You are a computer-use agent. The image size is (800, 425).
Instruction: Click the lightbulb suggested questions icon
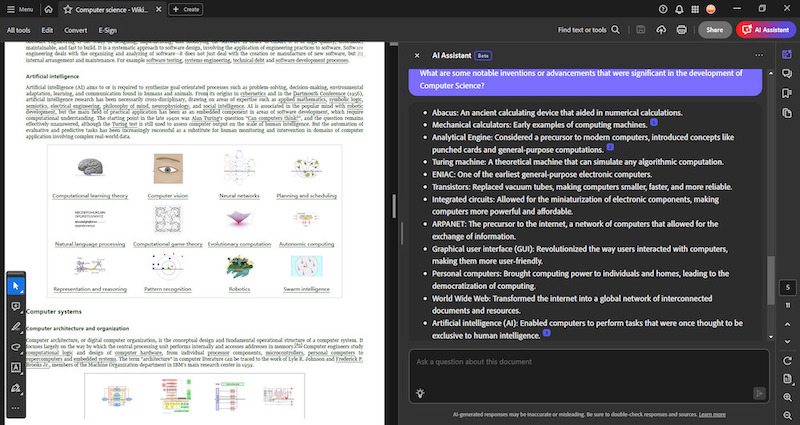(x=422, y=393)
